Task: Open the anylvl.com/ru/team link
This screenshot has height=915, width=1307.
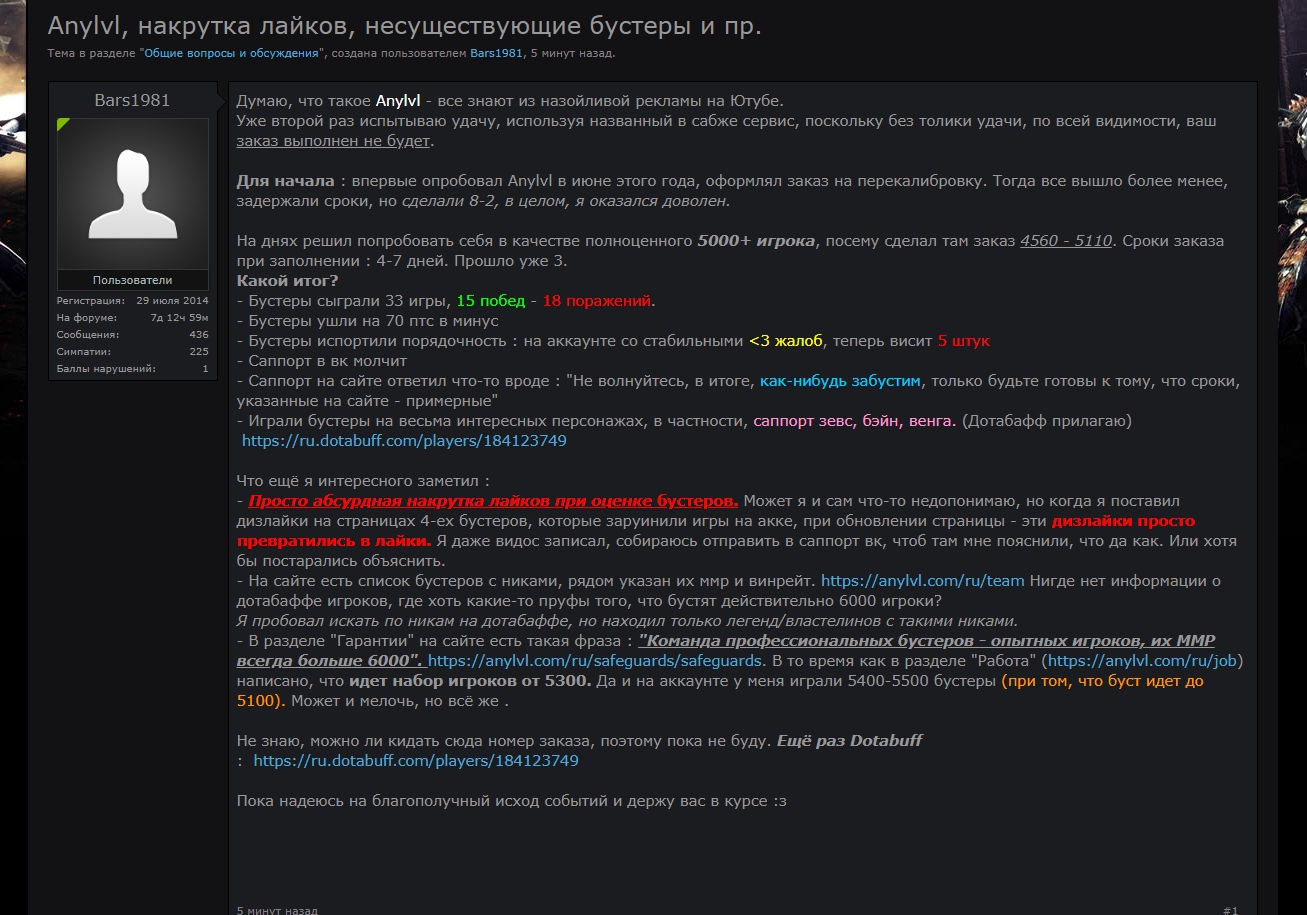Action: click(x=923, y=580)
